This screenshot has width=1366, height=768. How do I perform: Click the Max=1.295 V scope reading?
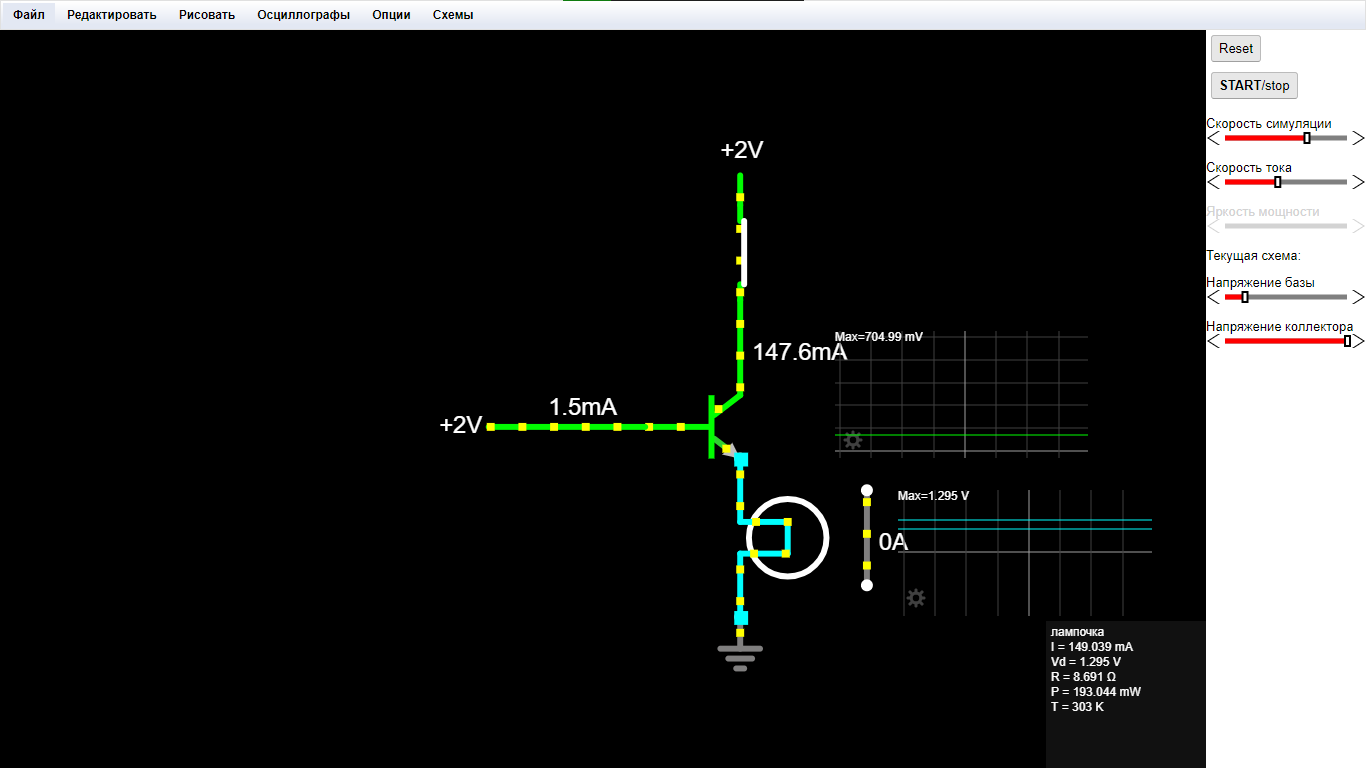(933, 496)
